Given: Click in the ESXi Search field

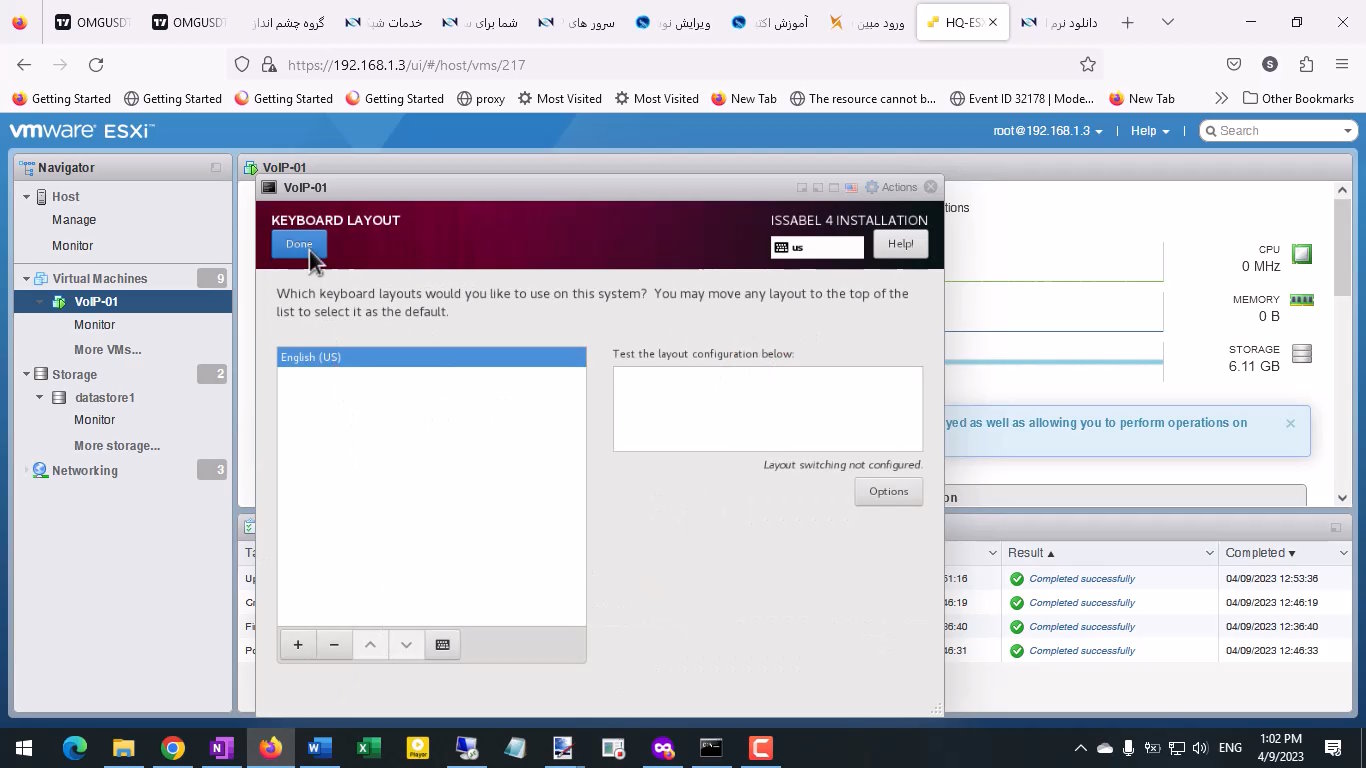Looking at the screenshot, I should tap(1278, 131).
